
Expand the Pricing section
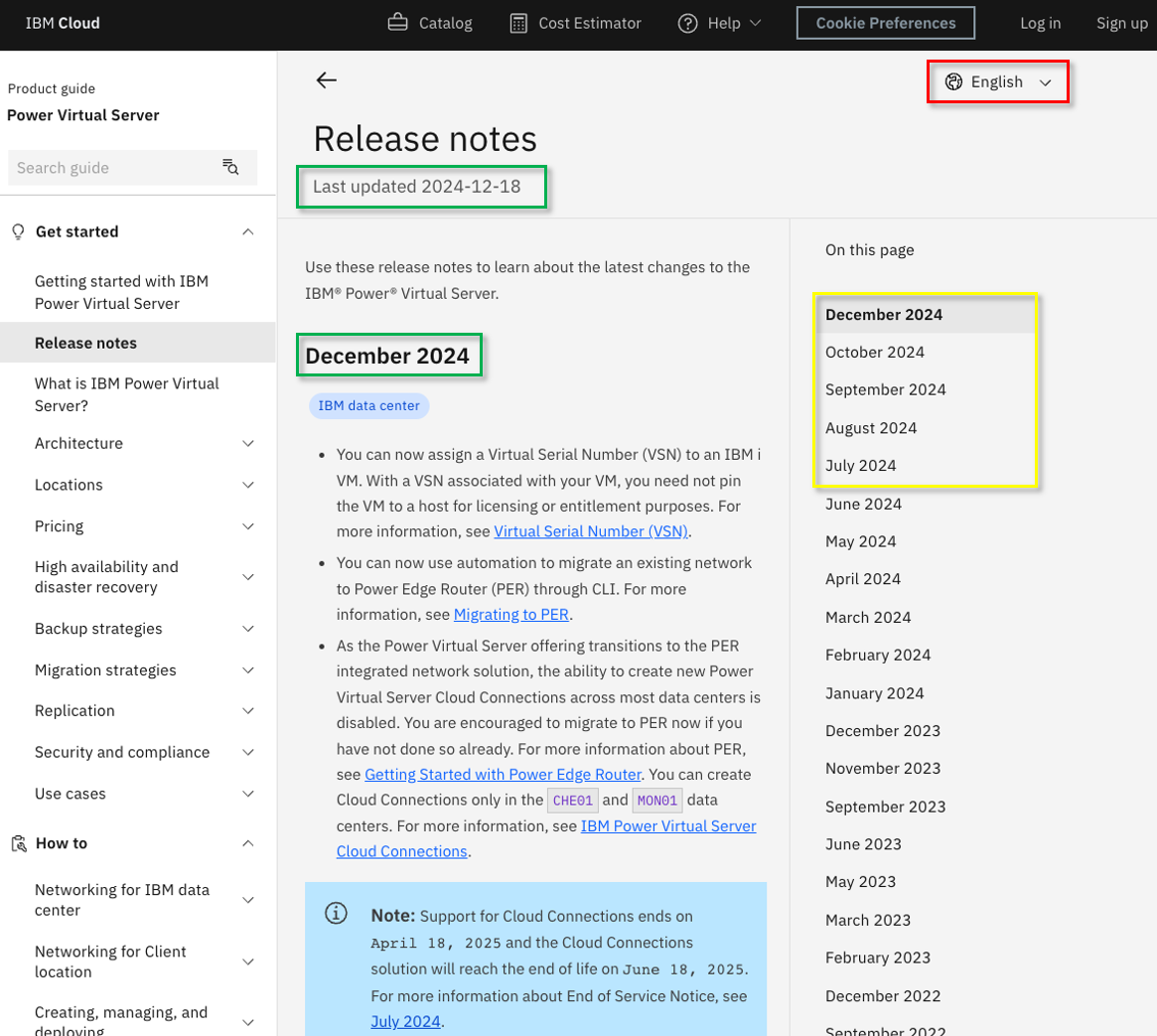[x=248, y=526]
